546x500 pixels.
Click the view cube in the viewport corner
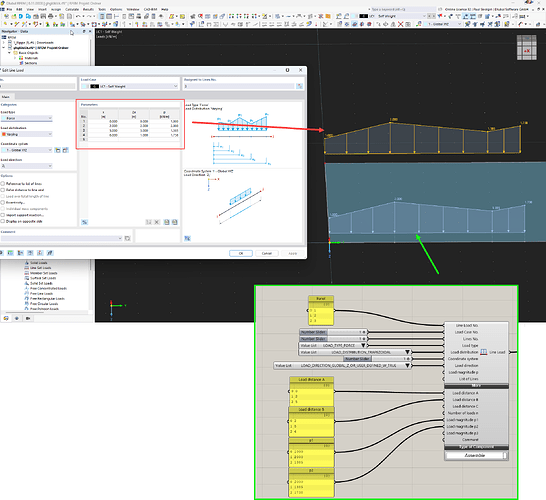[x=526, y=48]
